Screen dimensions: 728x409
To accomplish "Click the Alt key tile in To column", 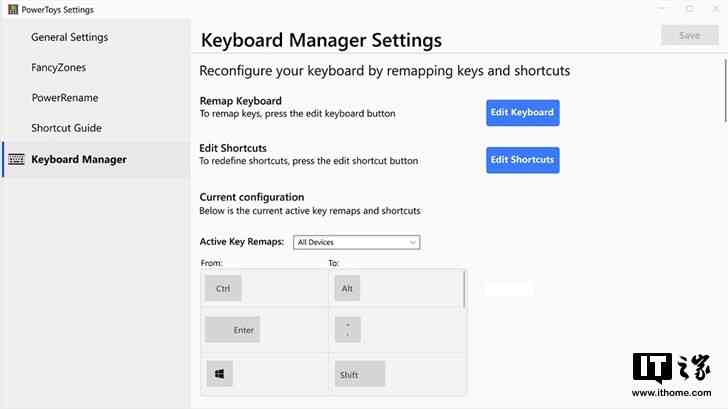I will (347, 288).
